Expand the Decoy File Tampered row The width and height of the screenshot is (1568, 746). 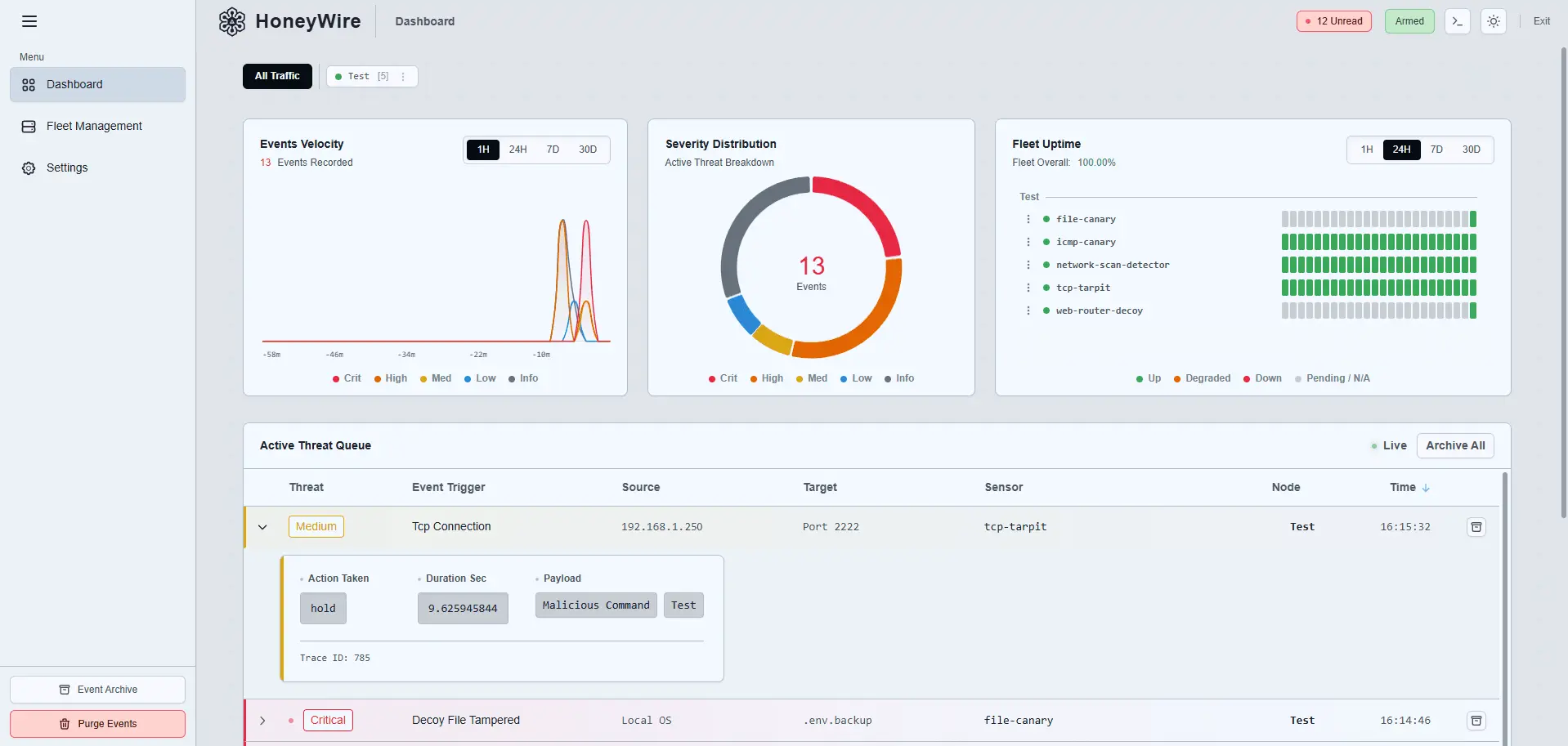click(262, 721)
